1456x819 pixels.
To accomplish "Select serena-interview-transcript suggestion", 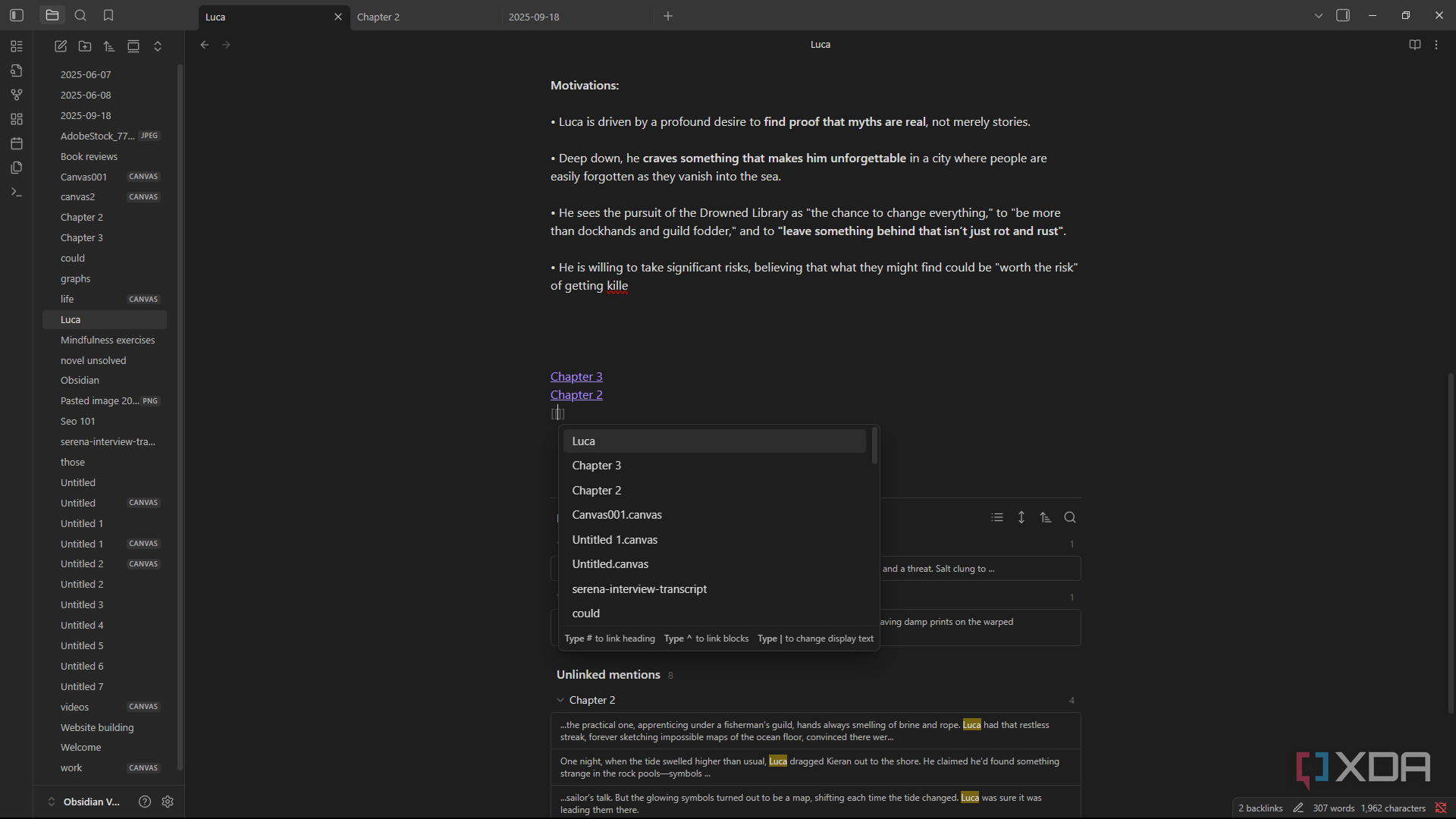I will [714, 589].
